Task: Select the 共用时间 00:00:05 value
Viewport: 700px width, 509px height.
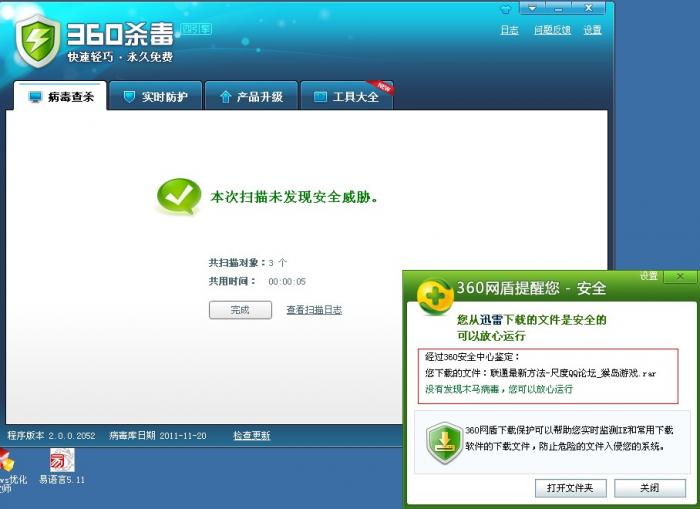Action: coord(287,281)
